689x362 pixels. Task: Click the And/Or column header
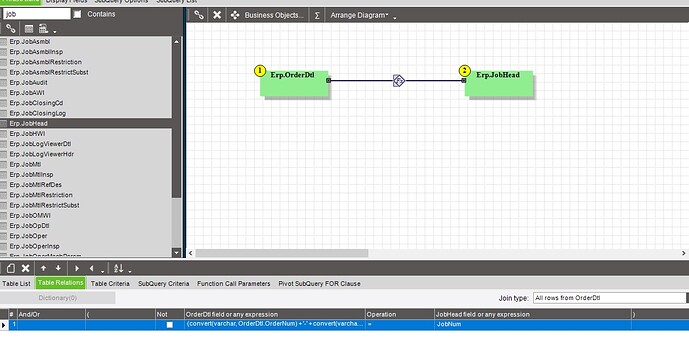pyautogui.click(x=51, y=314)
